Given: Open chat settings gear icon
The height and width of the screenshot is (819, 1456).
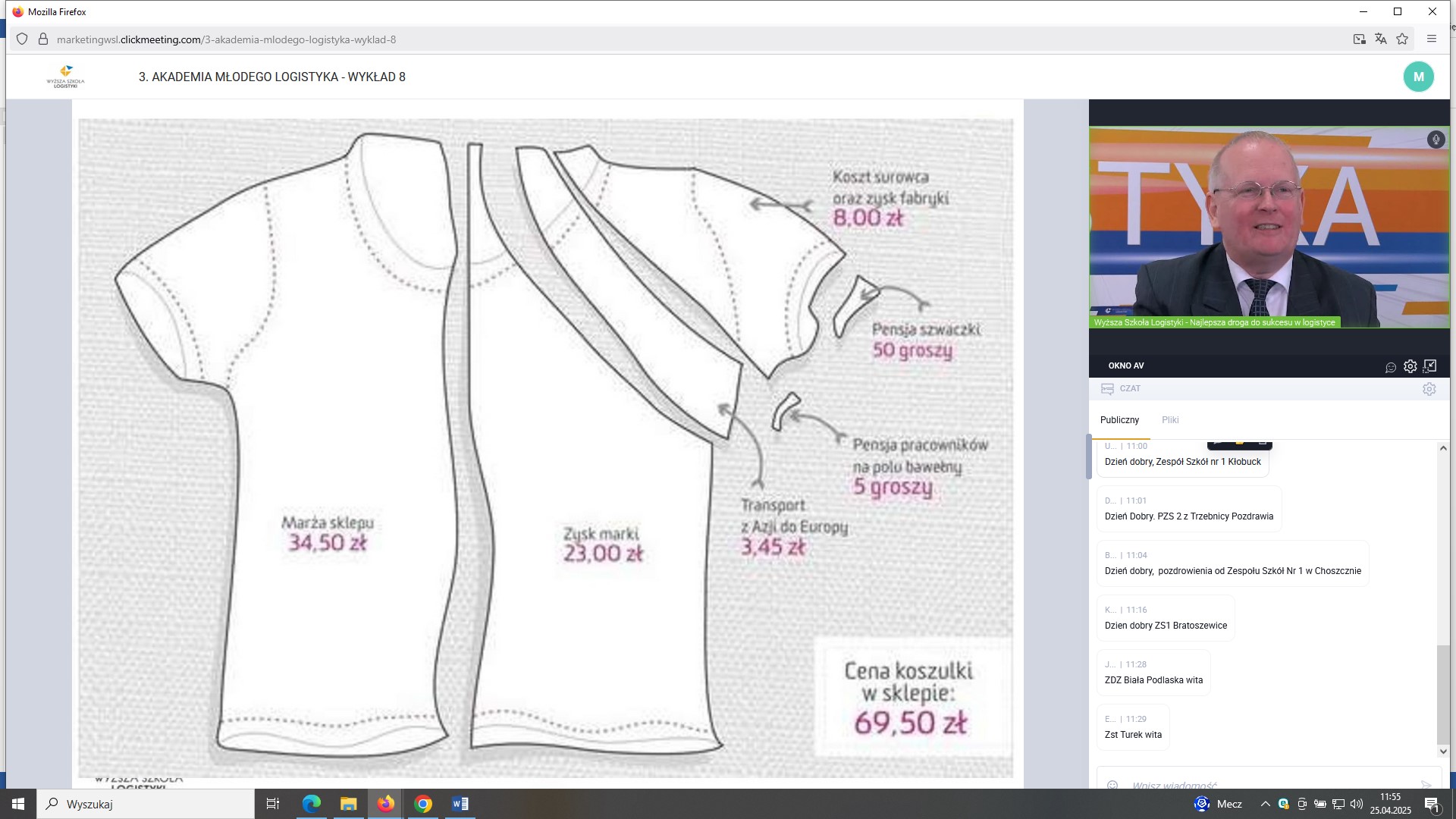Looking at the screenshot, I should (1429, 389).
